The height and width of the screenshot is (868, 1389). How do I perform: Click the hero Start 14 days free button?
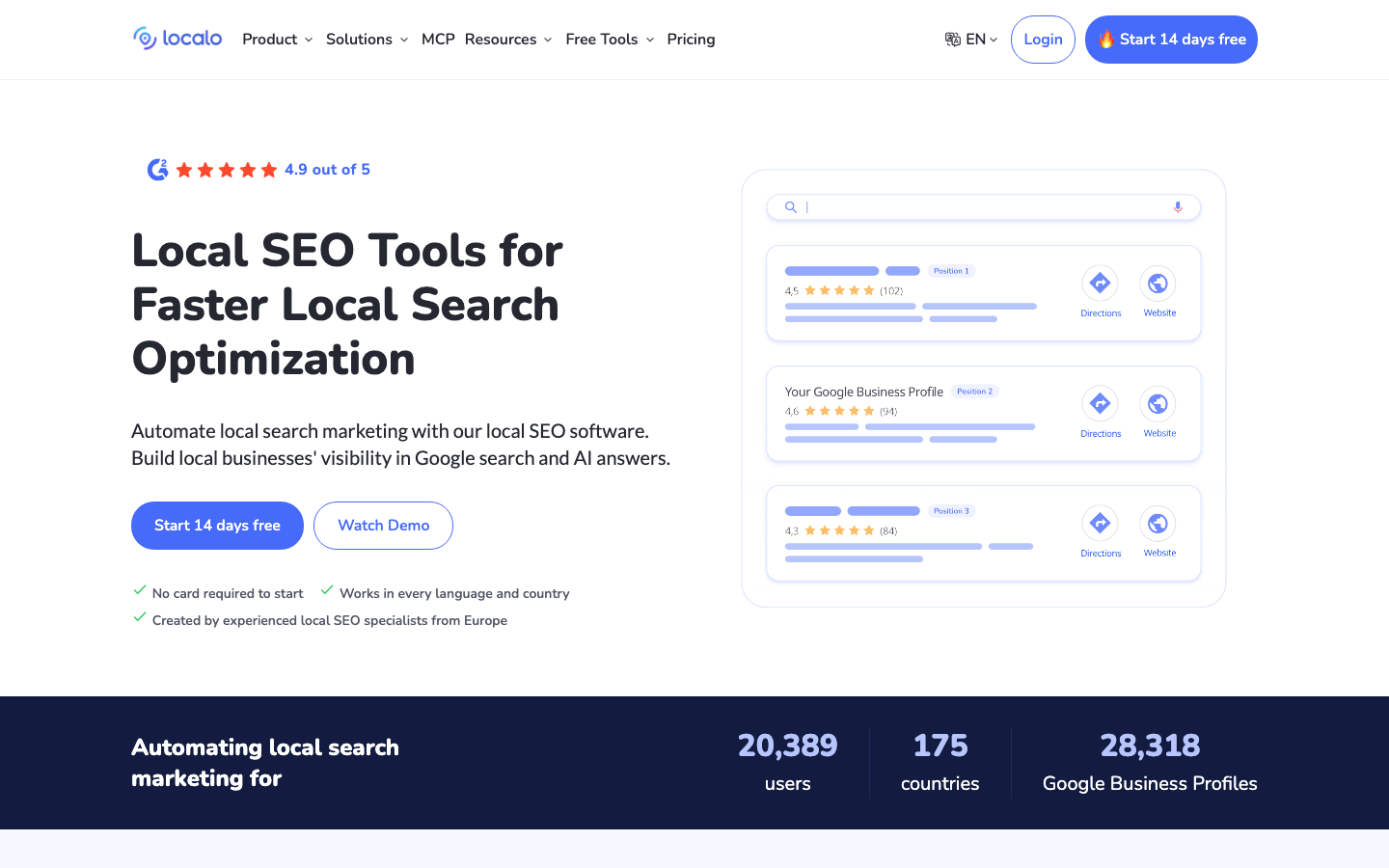pos(217,526)
